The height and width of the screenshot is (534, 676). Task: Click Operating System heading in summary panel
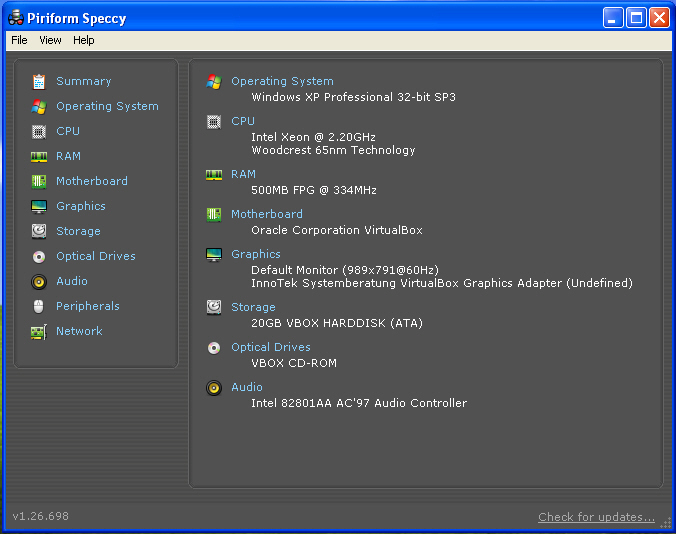point(282,81)
